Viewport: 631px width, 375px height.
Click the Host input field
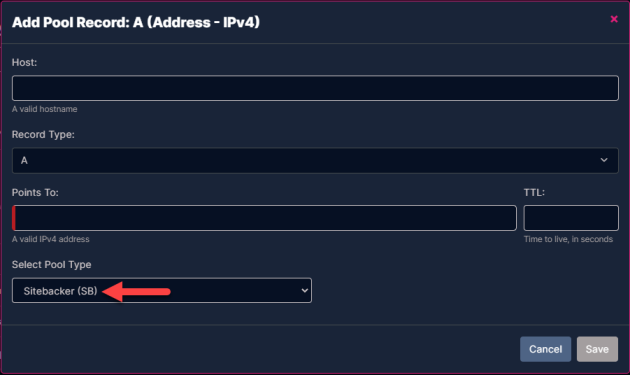[315, 88]
